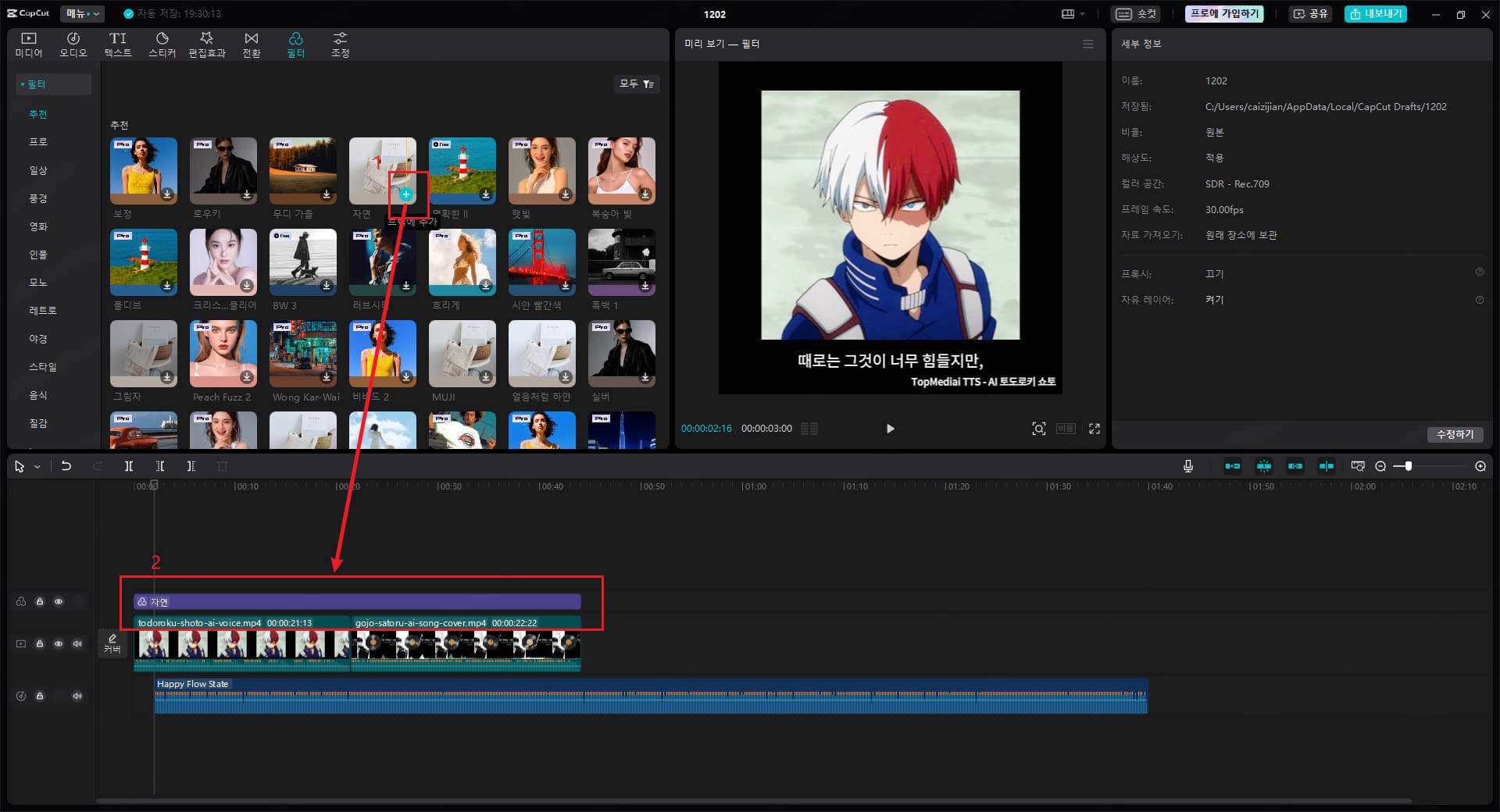Toggle preview axis button

point(1327,466)
